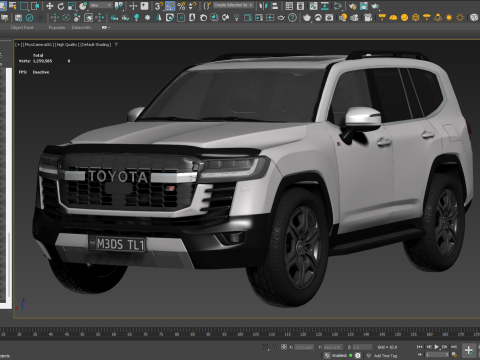
Task: Open the High Quality viewport menu
Action: [66, 44]
